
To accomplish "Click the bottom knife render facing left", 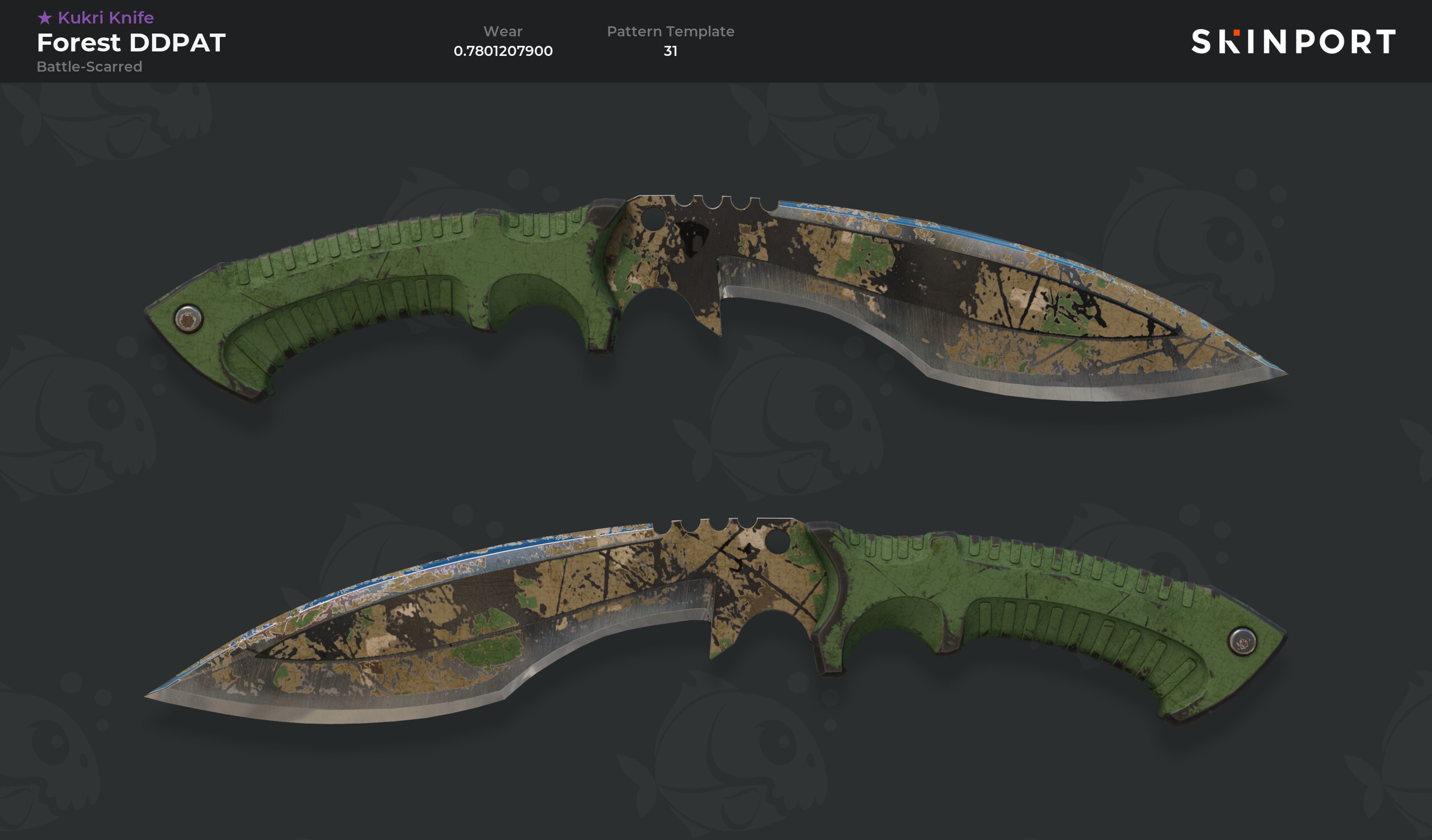I will click(x=716, y=620).
